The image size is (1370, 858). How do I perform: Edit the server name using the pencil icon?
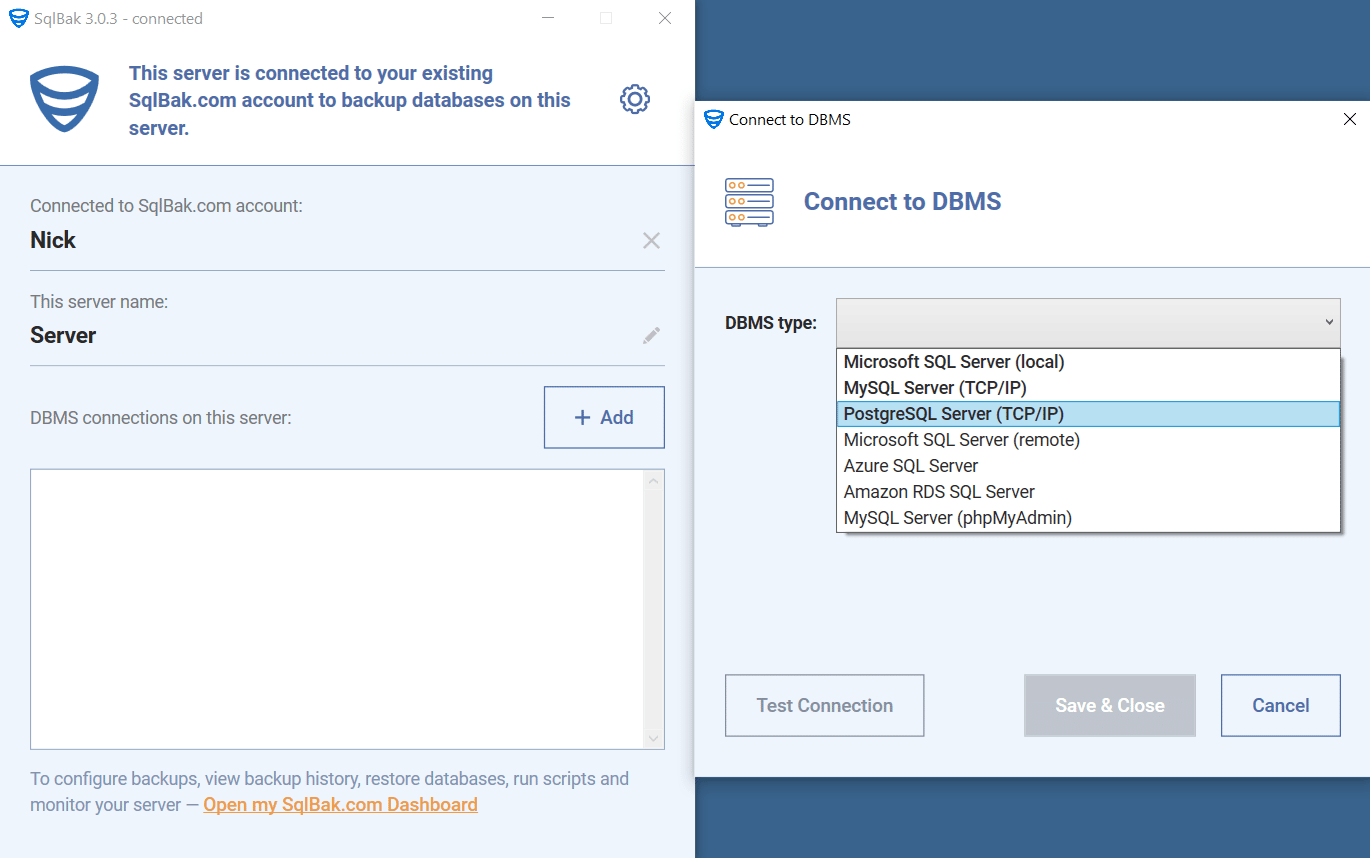651,335
